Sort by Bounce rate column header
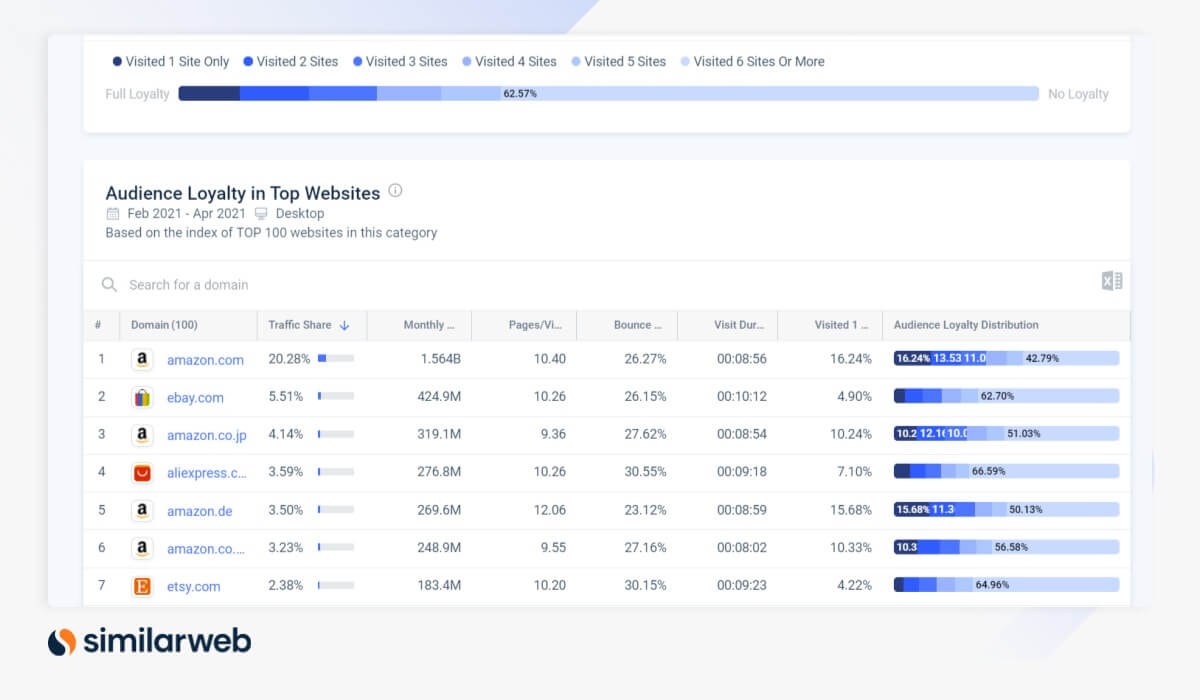The height and width of the screenshot is (700, 1200). click(x=637, y=325)
